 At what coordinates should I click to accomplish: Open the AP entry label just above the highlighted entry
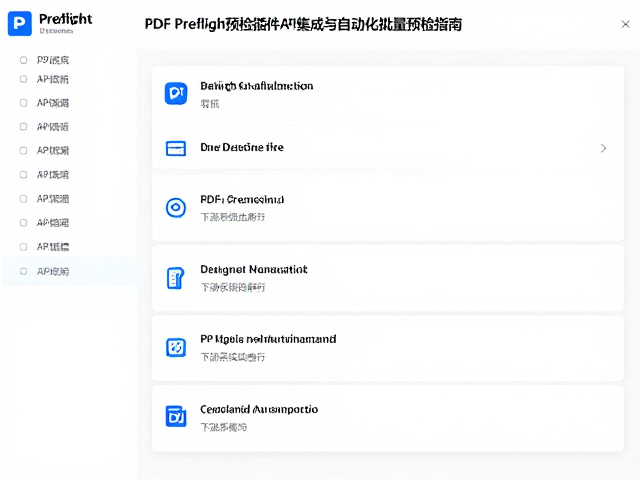(53, 247)
